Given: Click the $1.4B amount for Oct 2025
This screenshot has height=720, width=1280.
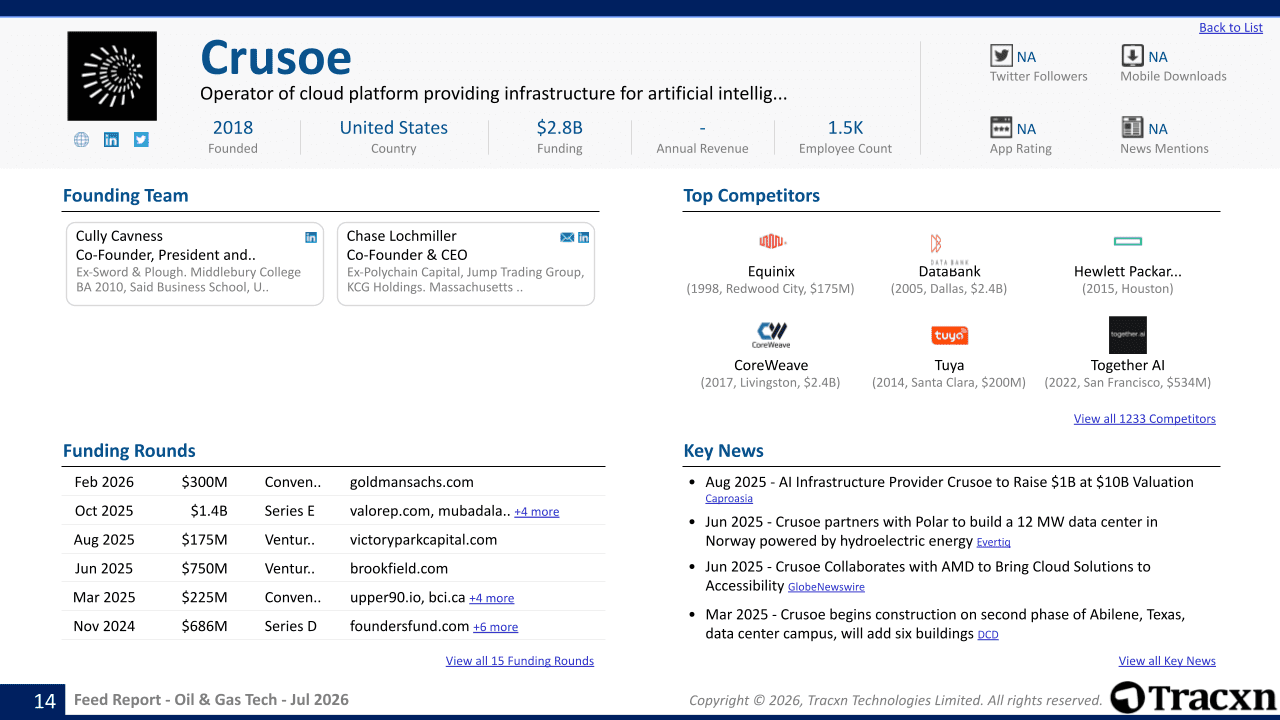Looking at the screenshot, I should point(209,511).
